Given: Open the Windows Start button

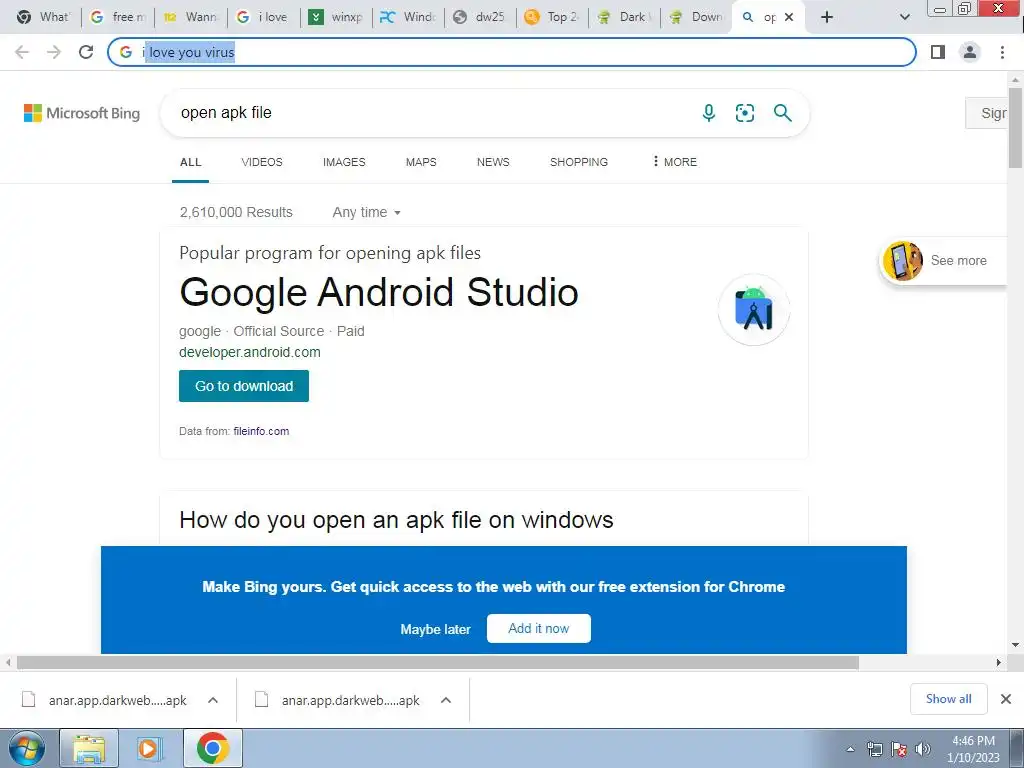Looking at the screenshot, I should pyautogui.click(x=27, y=748).
